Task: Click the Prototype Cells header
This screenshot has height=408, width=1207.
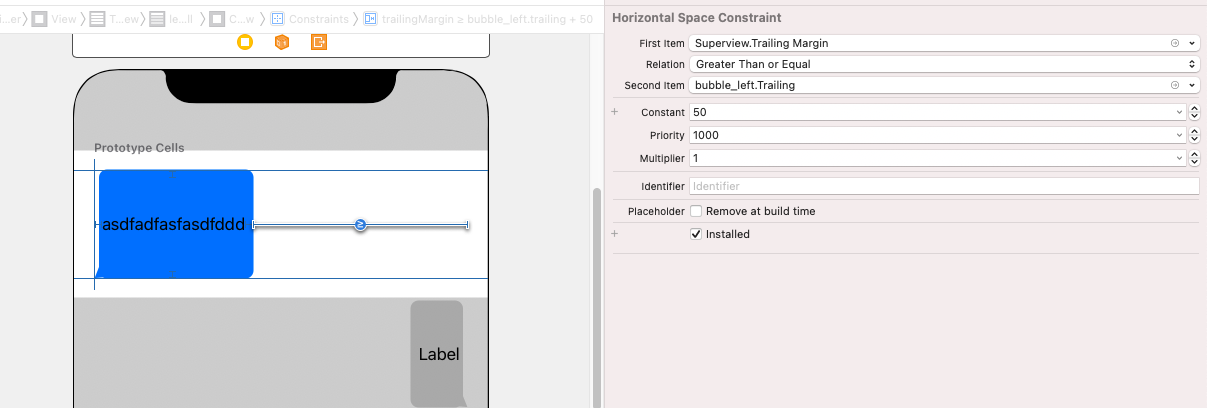Action: (139, 148)
